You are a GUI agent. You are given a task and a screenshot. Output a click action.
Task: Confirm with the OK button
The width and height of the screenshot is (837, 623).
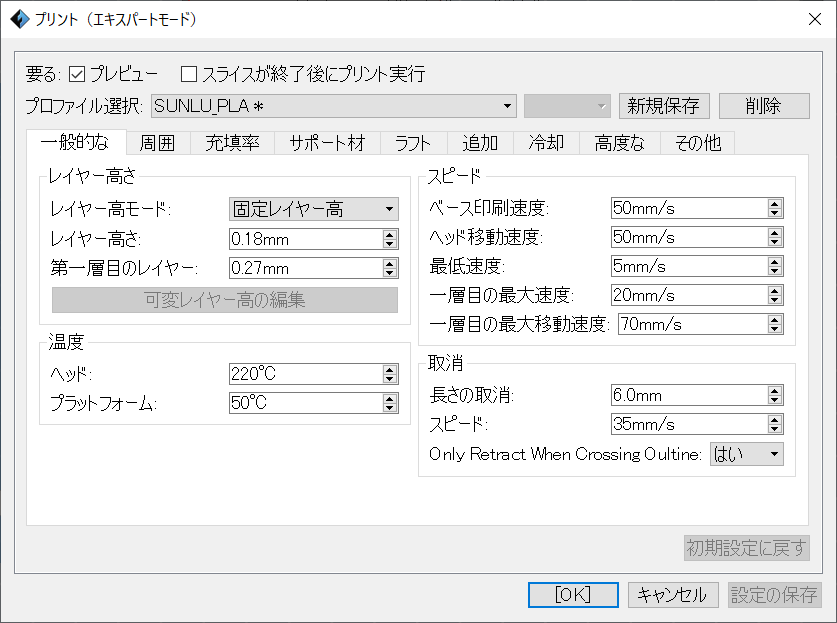(x=573, y=595)
